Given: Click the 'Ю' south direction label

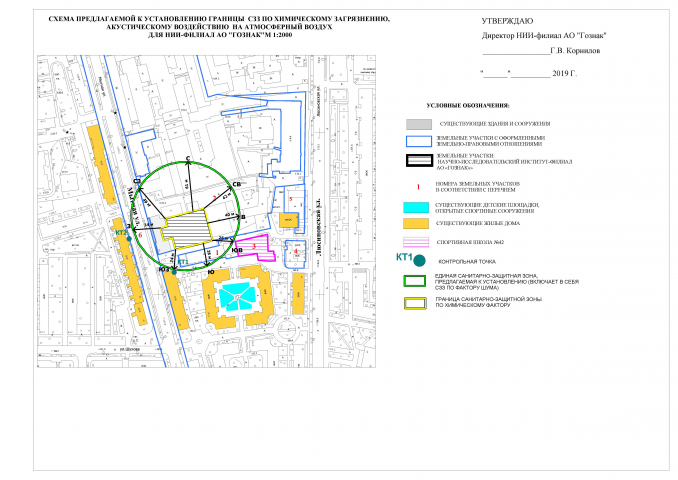Looking at the screenshot, I should tap(211, 272).
